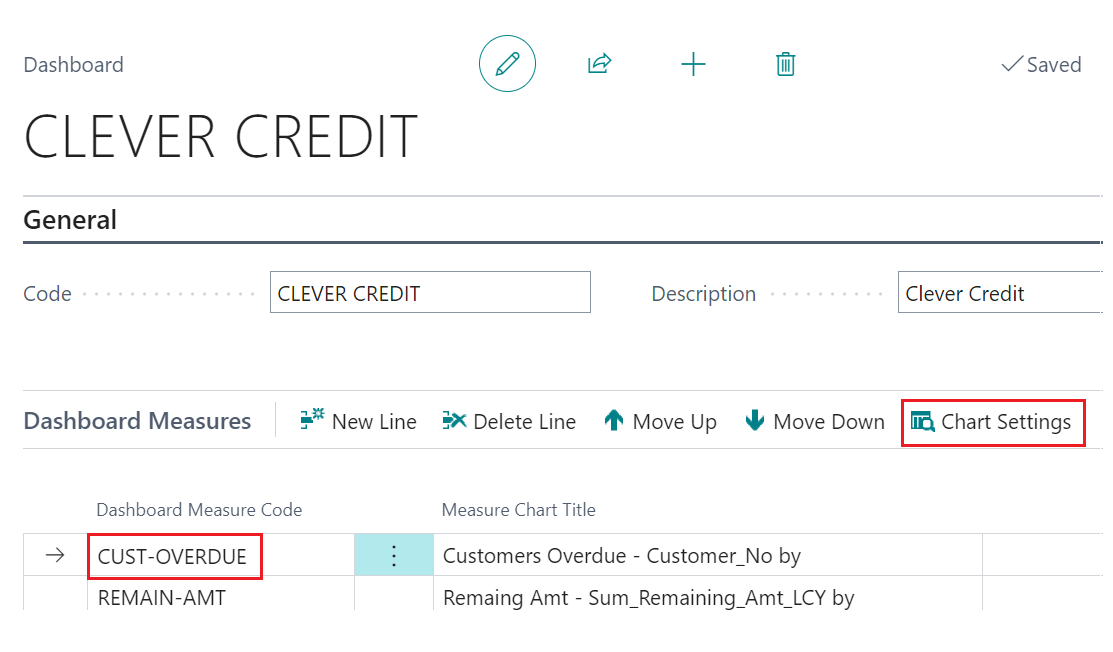Create a new dashboard with the plus icon
1113x652 pixels.
[x=693, y=64]
